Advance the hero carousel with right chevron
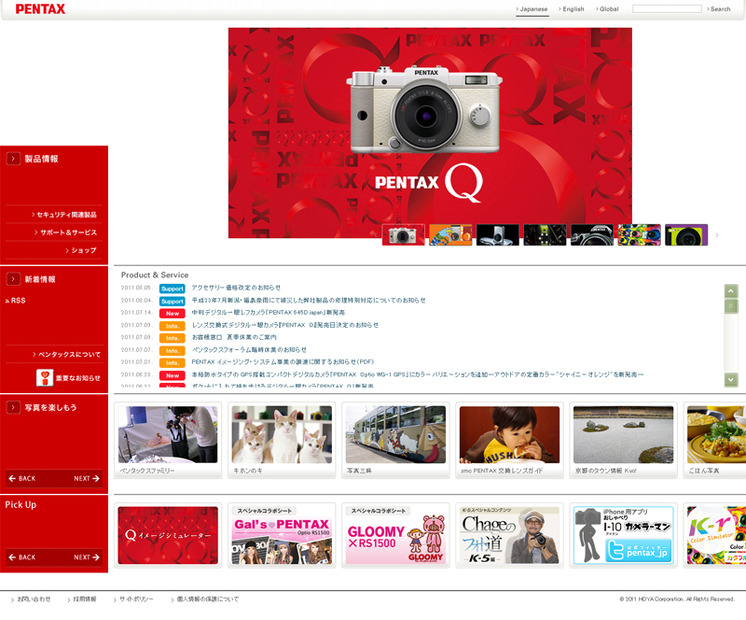This screenshot has width=746, height=620. (x=717, y=235)
